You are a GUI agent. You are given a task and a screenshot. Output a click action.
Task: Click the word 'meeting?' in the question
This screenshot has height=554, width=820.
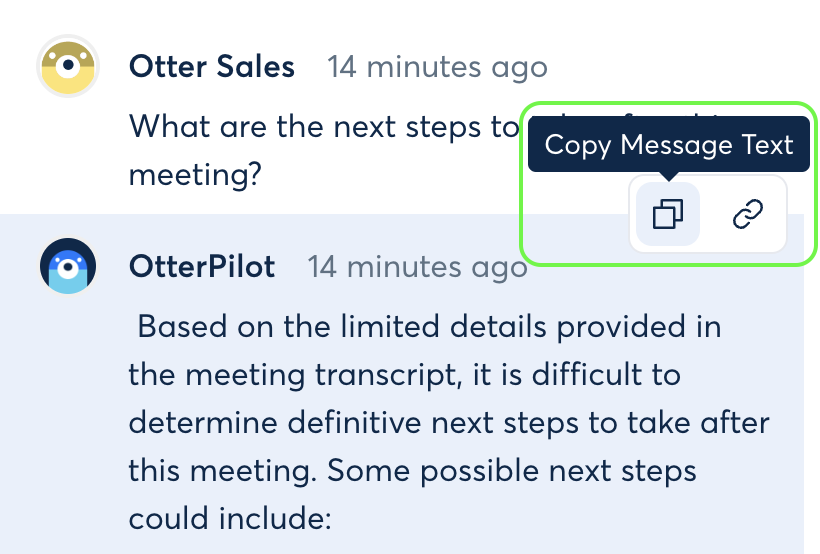(x=195, y=175)
